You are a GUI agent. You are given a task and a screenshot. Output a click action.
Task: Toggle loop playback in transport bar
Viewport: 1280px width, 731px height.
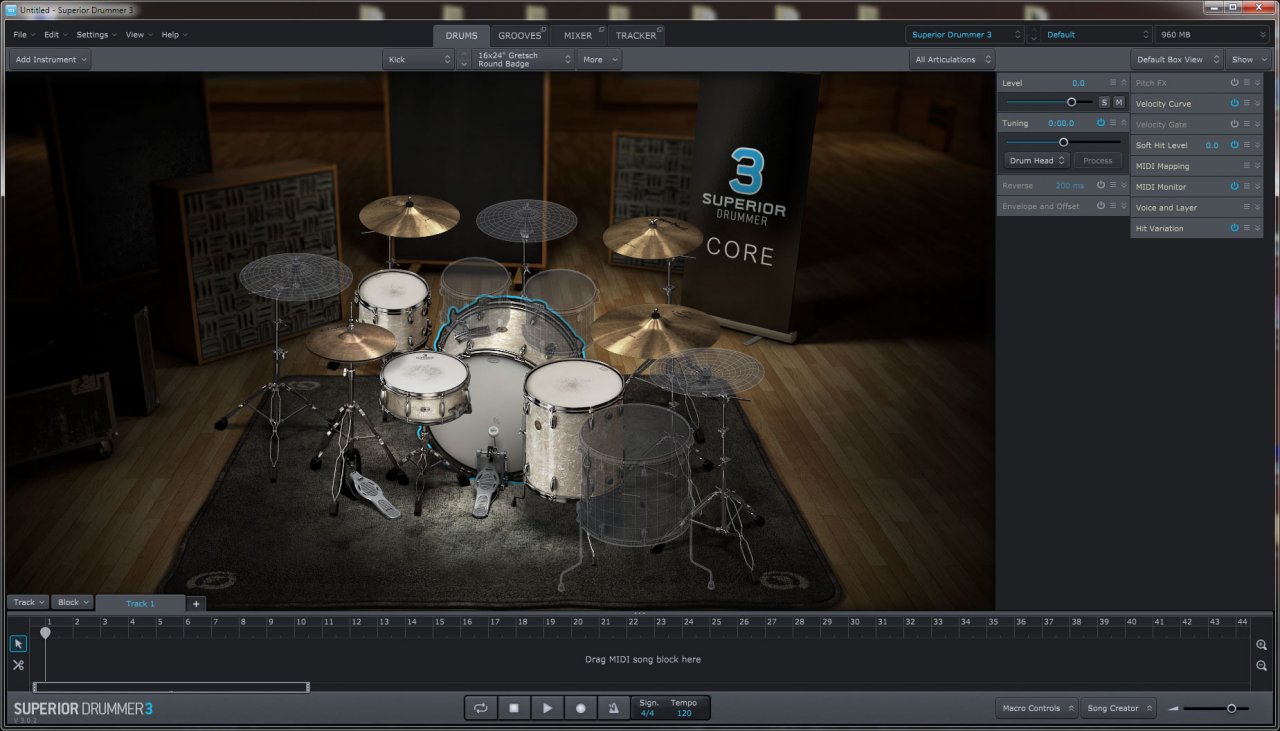point(481,708)
